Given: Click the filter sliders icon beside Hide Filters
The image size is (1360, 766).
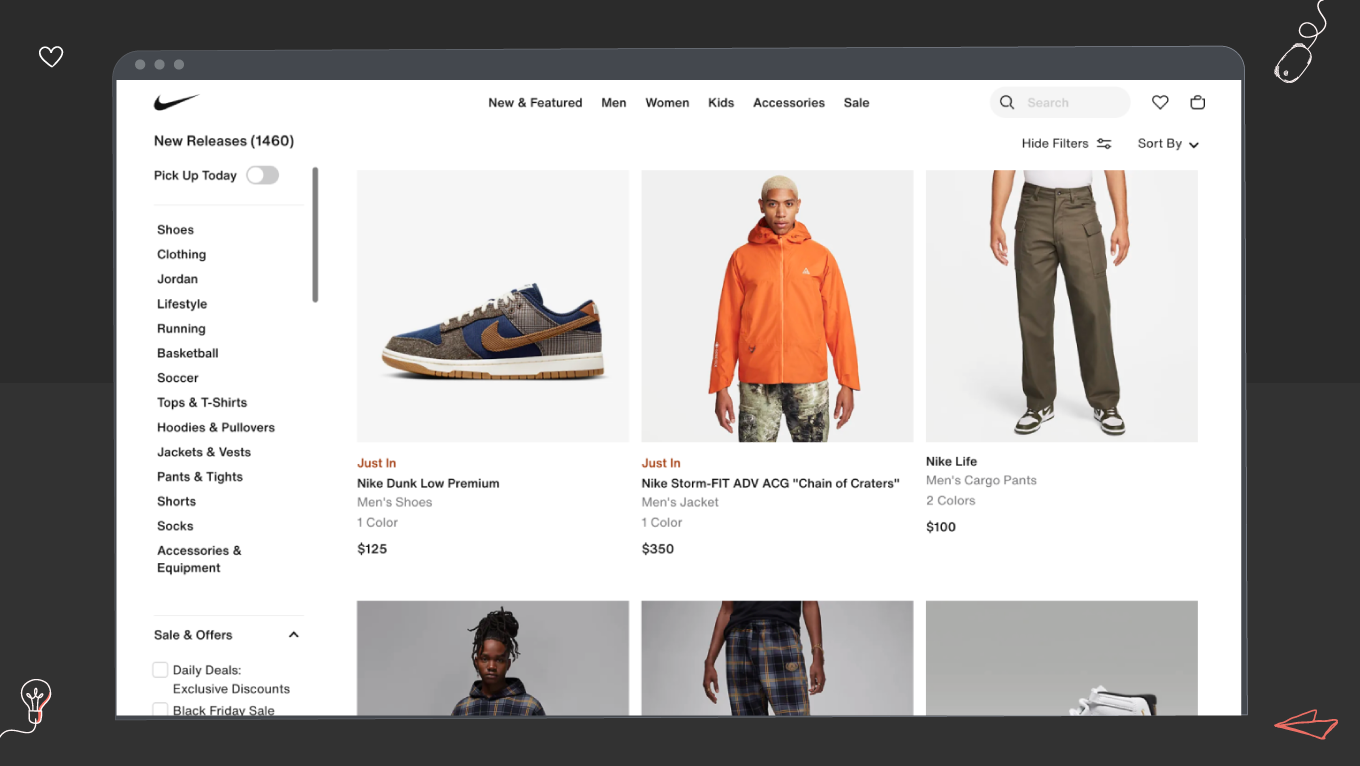Looking at the screenshot, I should pyautogui.click(x=1104, y=143).
